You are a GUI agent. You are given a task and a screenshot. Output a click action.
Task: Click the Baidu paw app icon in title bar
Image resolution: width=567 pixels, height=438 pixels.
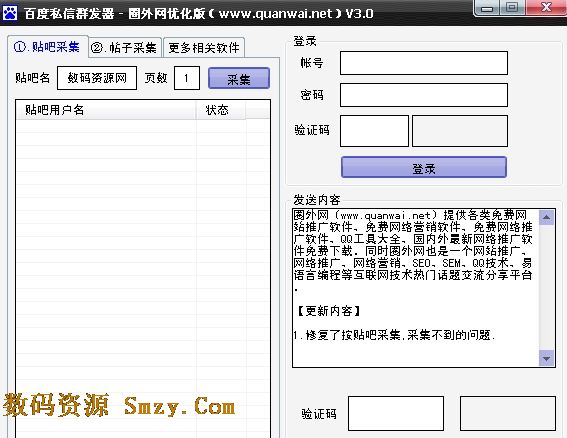10,13
